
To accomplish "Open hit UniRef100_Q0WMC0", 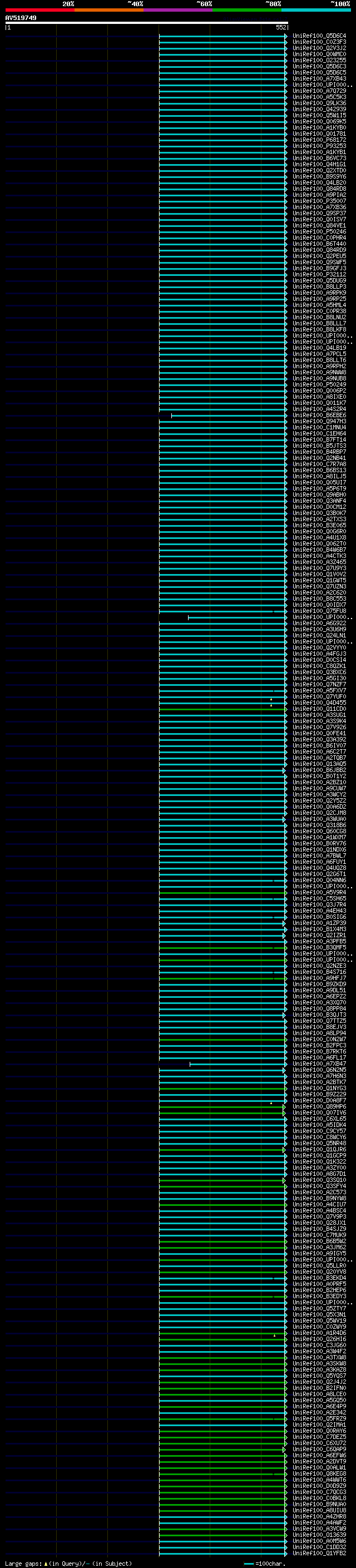I will point(319,54).
